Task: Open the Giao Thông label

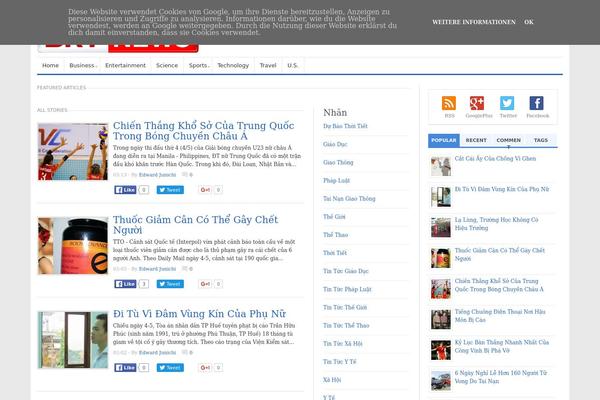Action: (338, 163)
